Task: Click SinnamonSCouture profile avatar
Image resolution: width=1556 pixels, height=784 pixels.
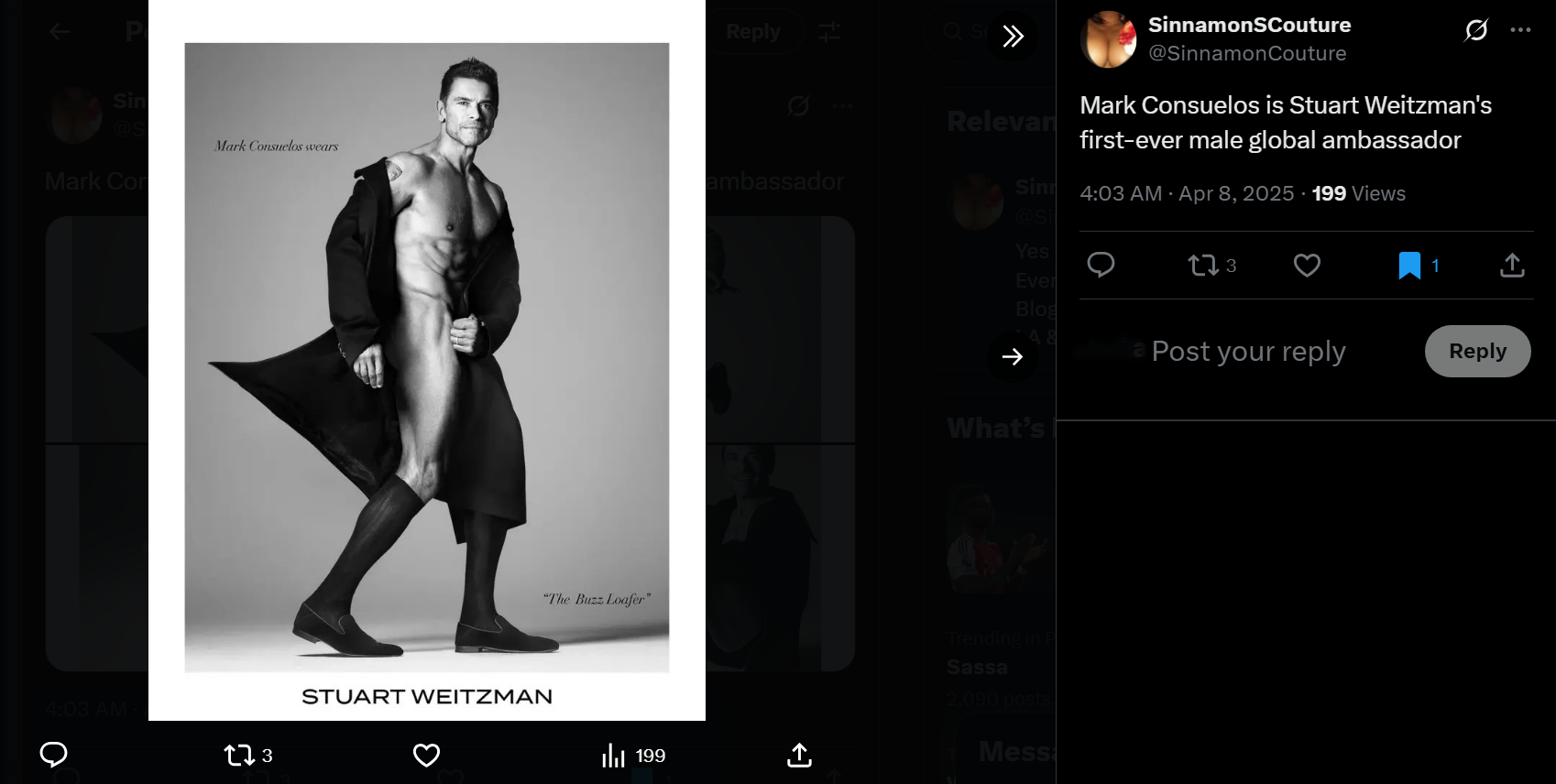Action: tap(1109, 39)
